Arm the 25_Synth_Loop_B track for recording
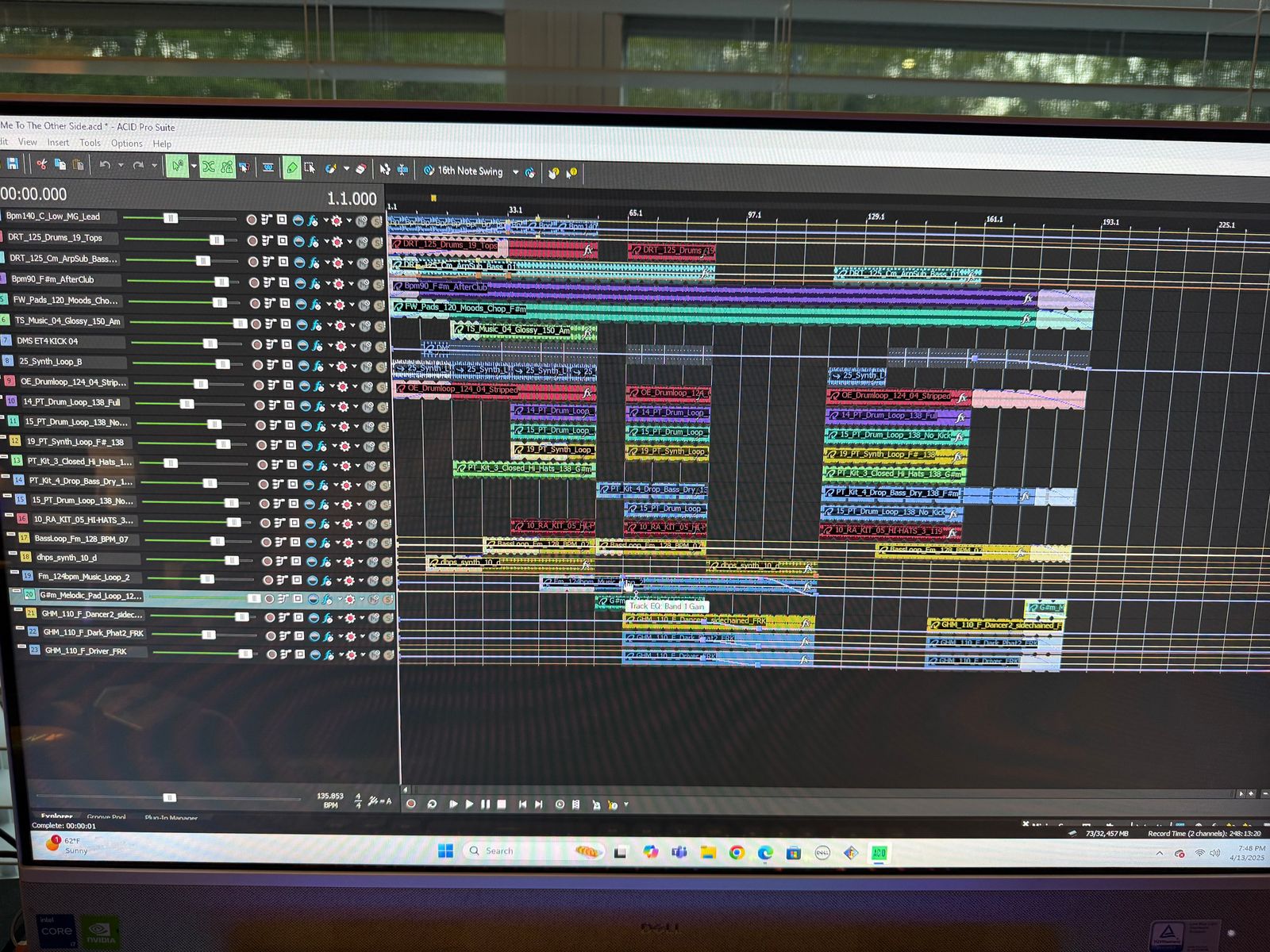The height and width of the screenshot is (952, 1270). coord(258,365)
